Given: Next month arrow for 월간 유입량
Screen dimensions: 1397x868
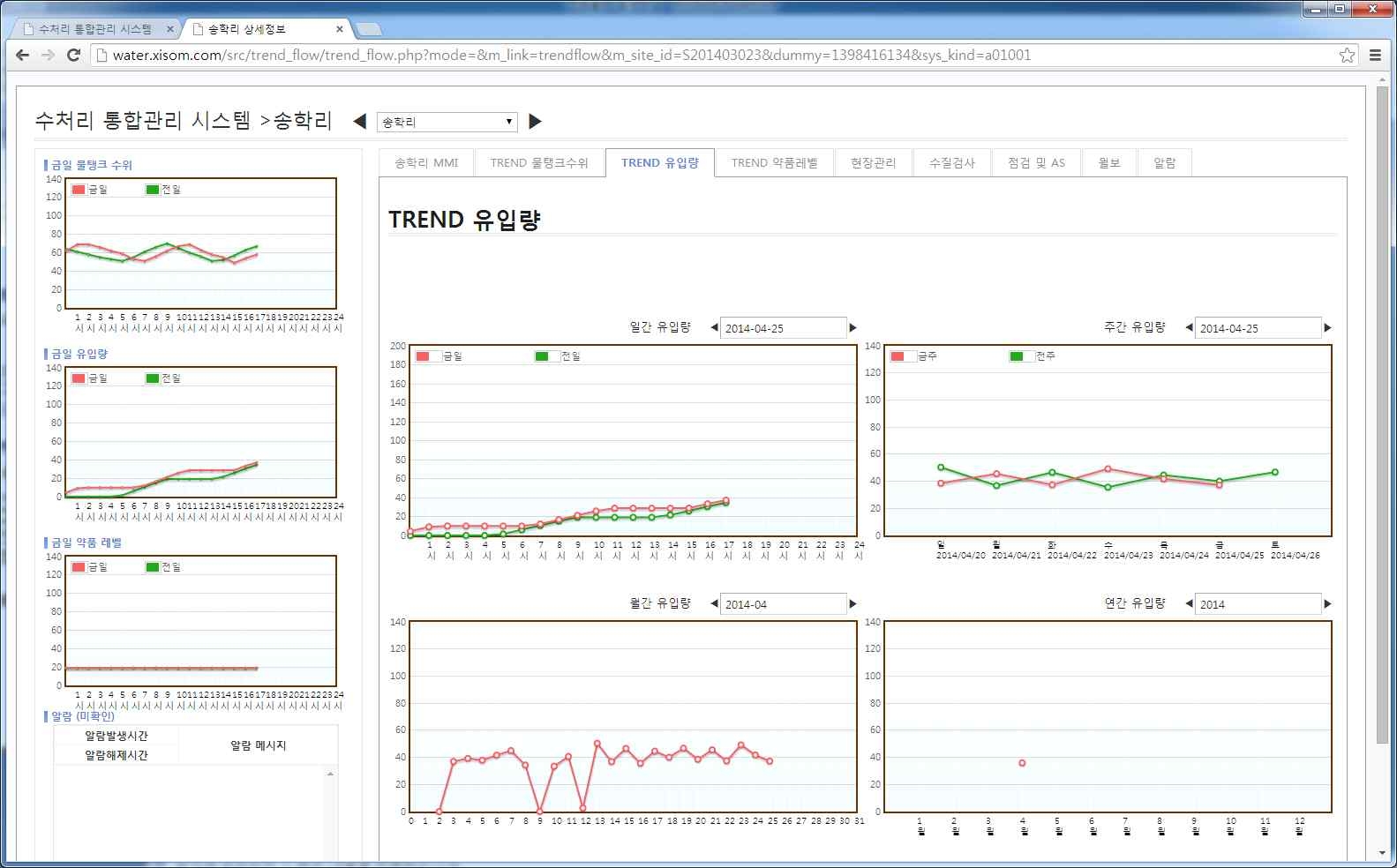Looking at the screenshot, I should pyautogui.click(x=853, y=604).
